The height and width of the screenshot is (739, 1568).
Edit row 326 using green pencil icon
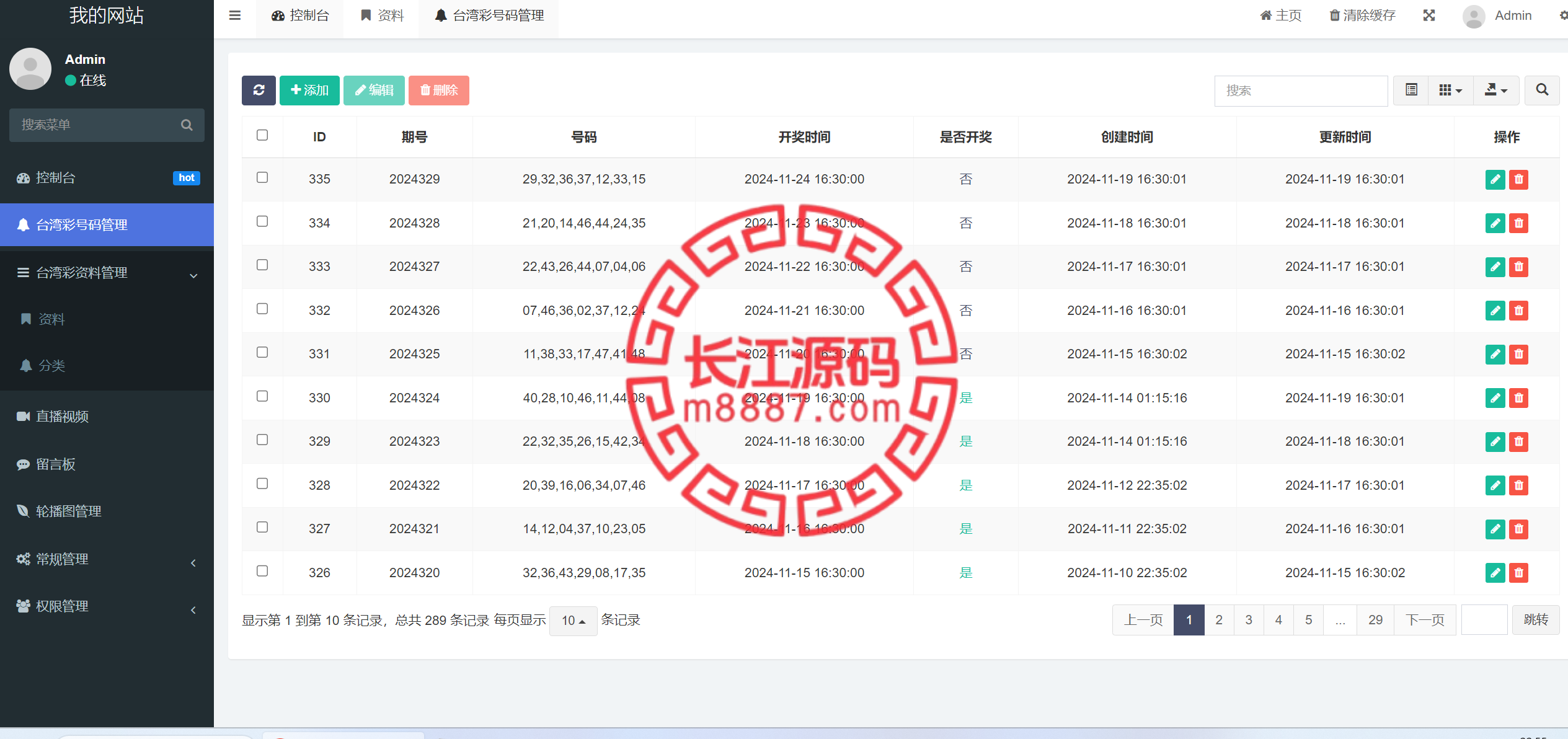[x=1495, y=573]
